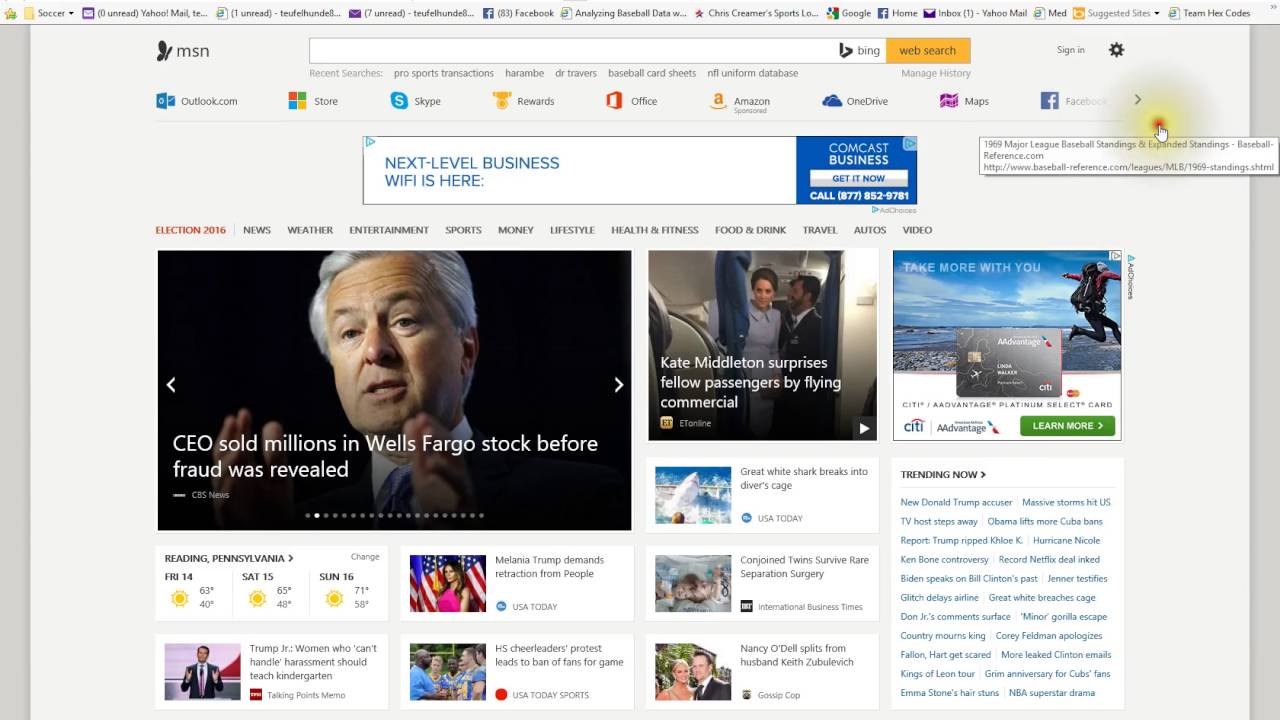Open the Wells Fargo CEO headline
Viewport: 1280px width, 720px height.
pos(385,456)
